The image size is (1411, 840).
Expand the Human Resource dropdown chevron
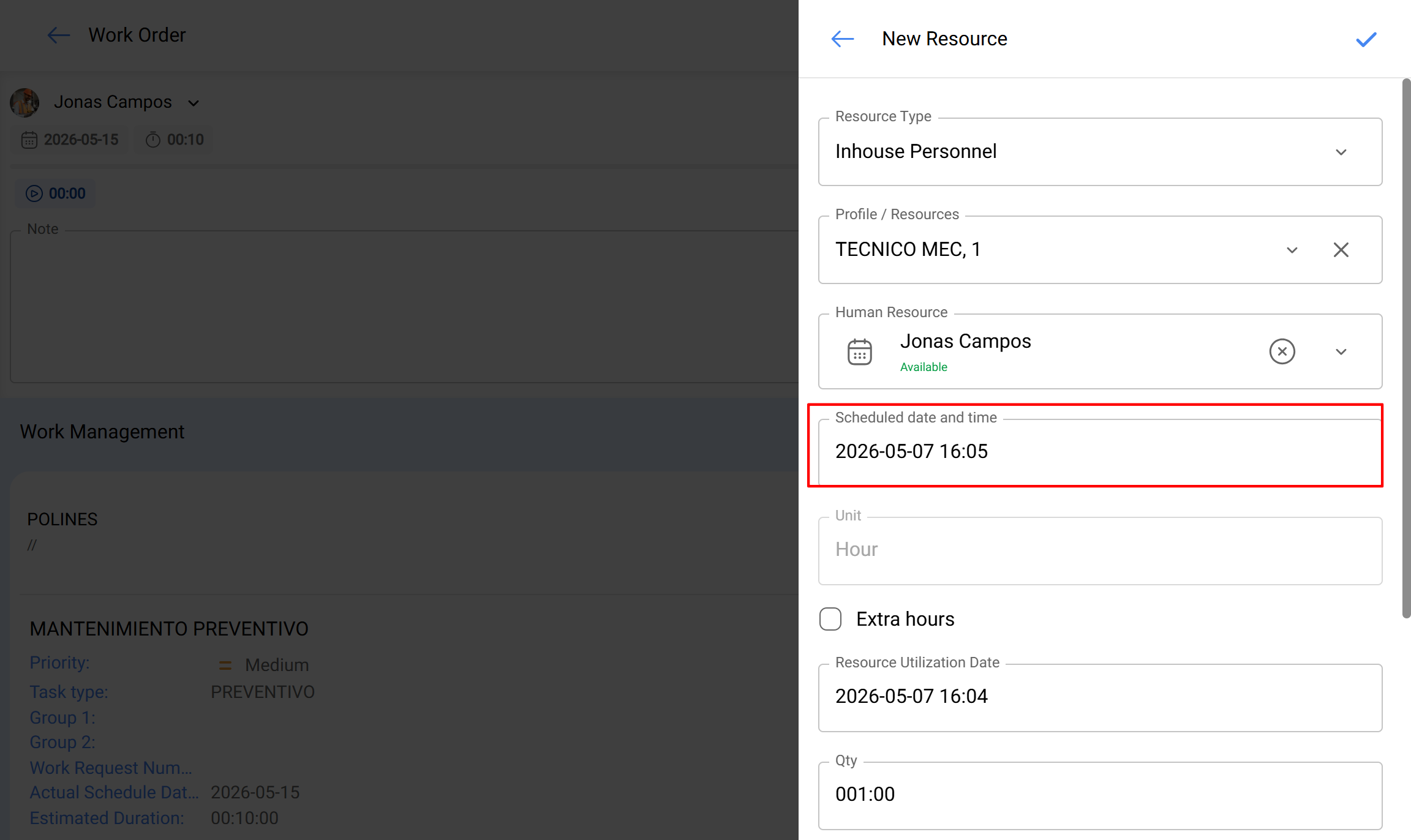point(1341,351)
